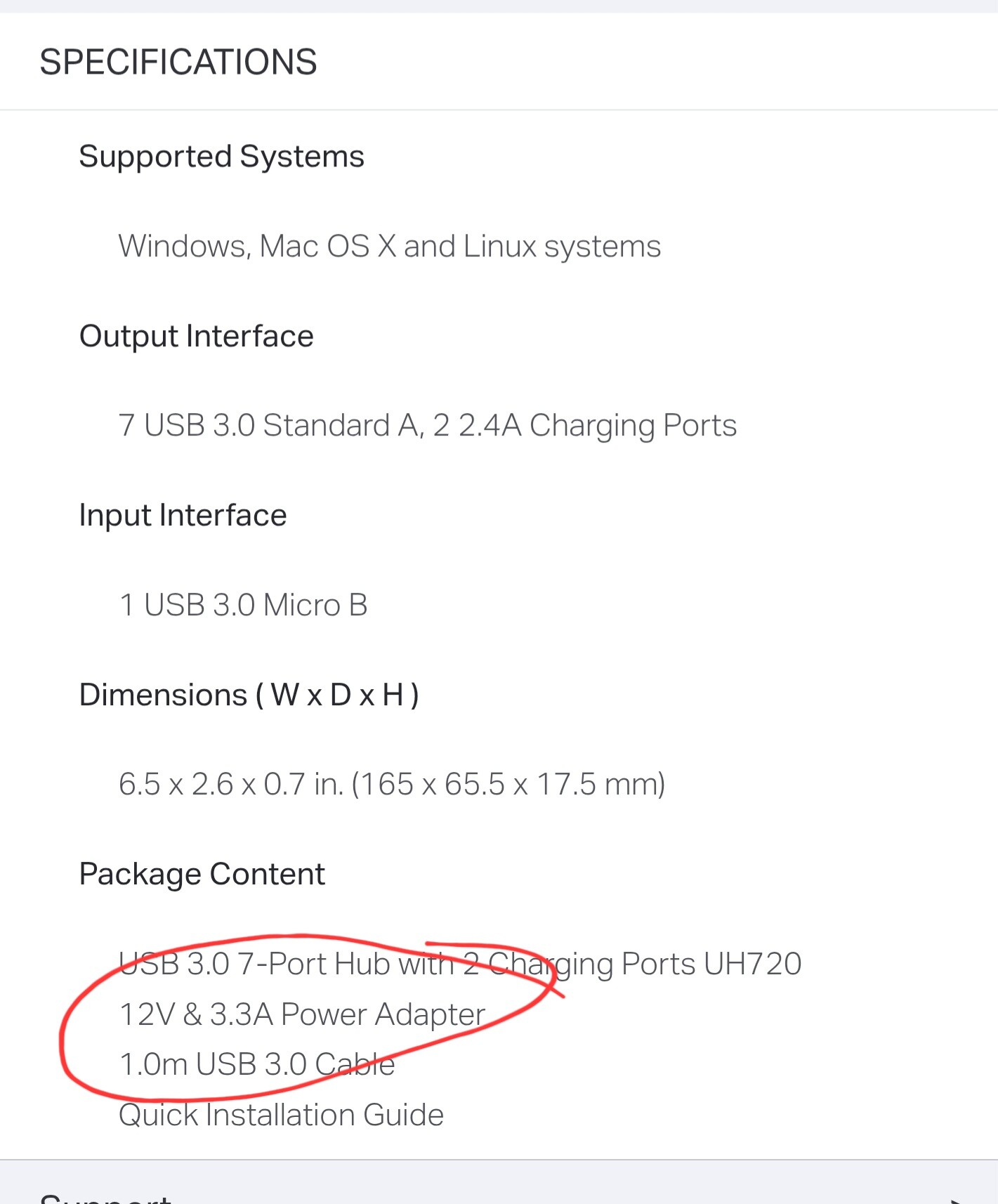Tap the SPECIFICATIONS section header
Viewport: 998px width, 1204px height.
[x=178, y=62]
